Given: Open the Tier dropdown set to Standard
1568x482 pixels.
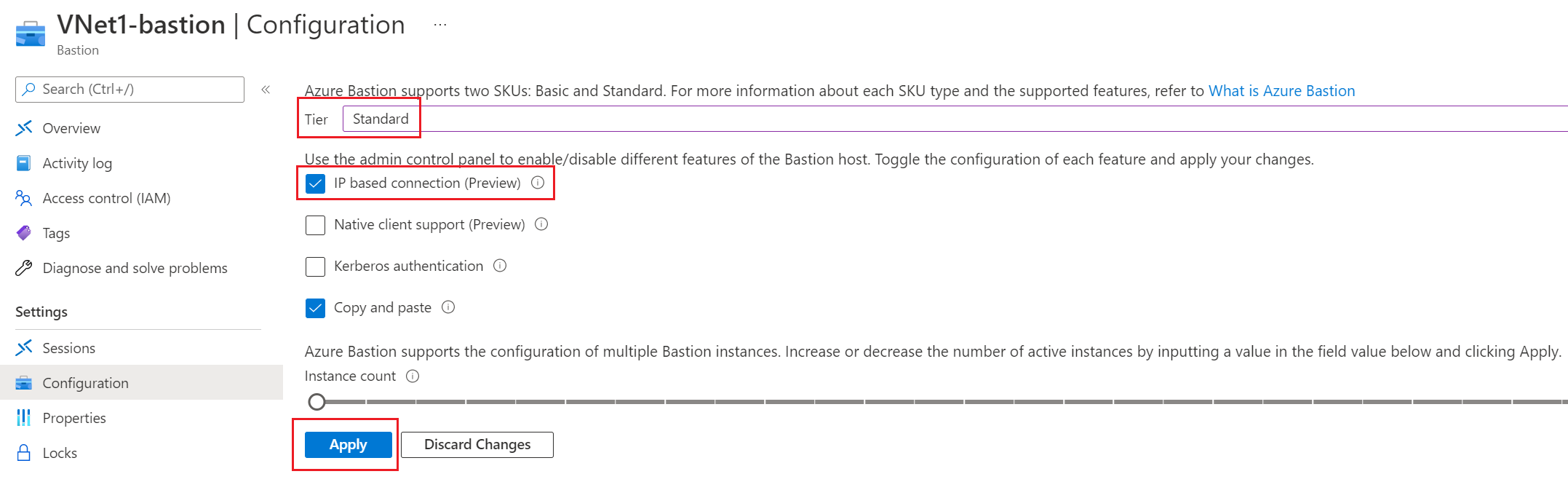Looking at the screenshot, I should [381, 119].
